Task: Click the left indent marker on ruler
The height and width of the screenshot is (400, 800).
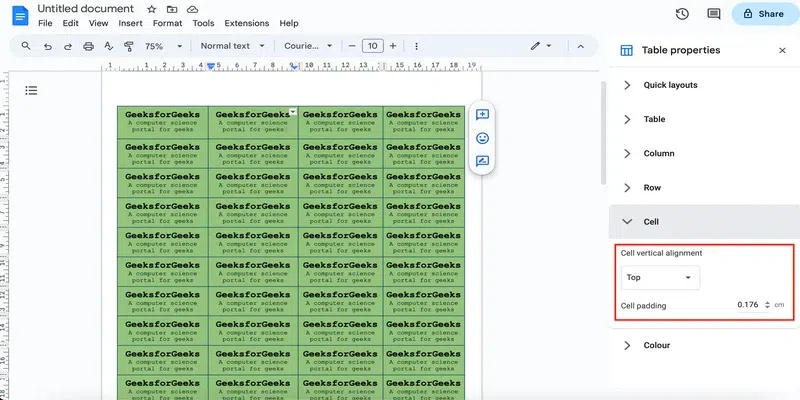Action: pos(211,66)
